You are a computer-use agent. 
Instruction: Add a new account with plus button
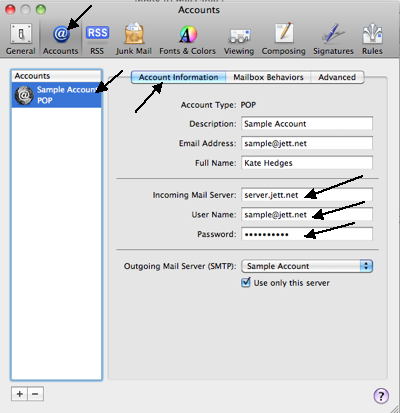[19, 394]
